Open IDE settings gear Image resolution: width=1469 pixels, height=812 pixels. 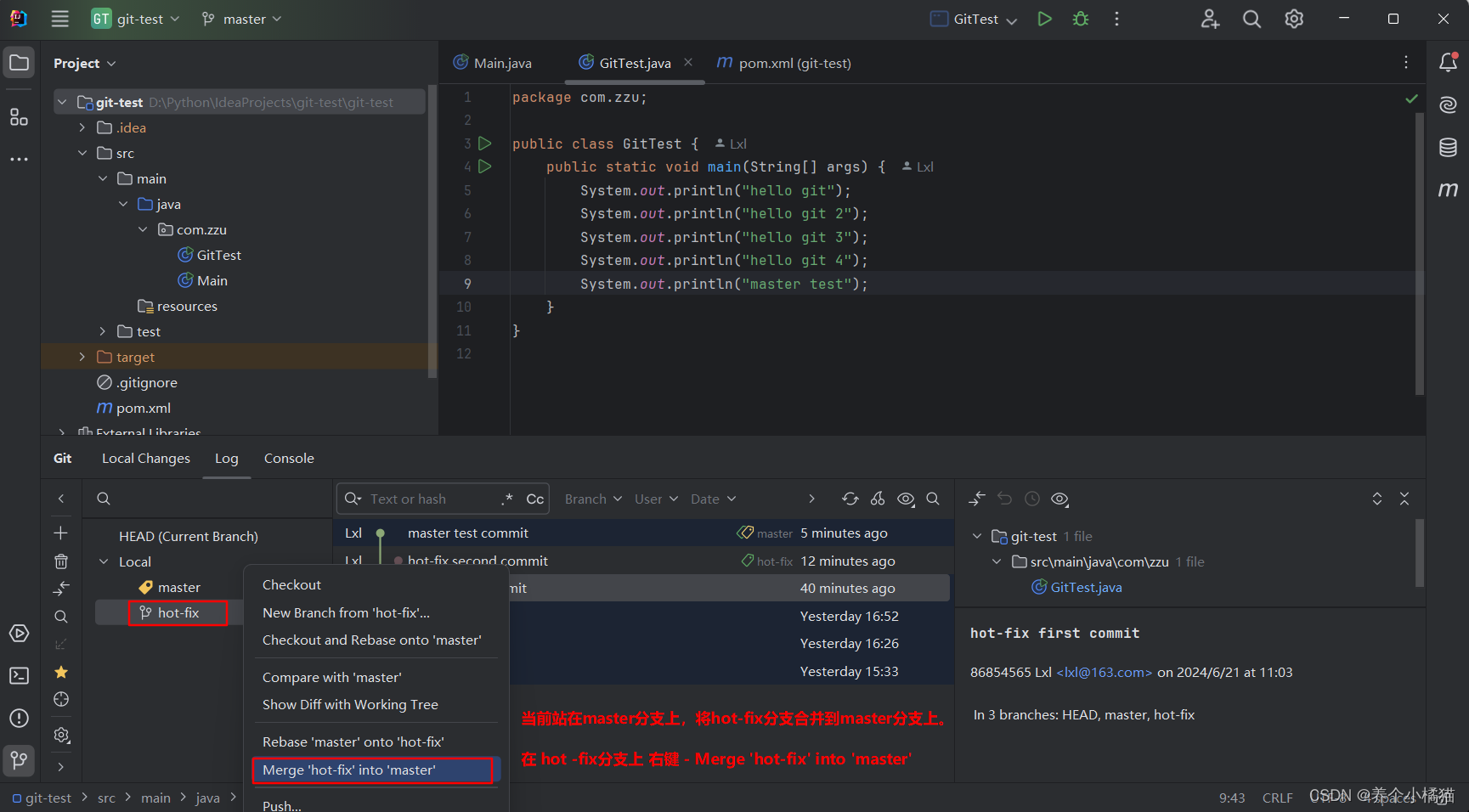click(1294, 19)
